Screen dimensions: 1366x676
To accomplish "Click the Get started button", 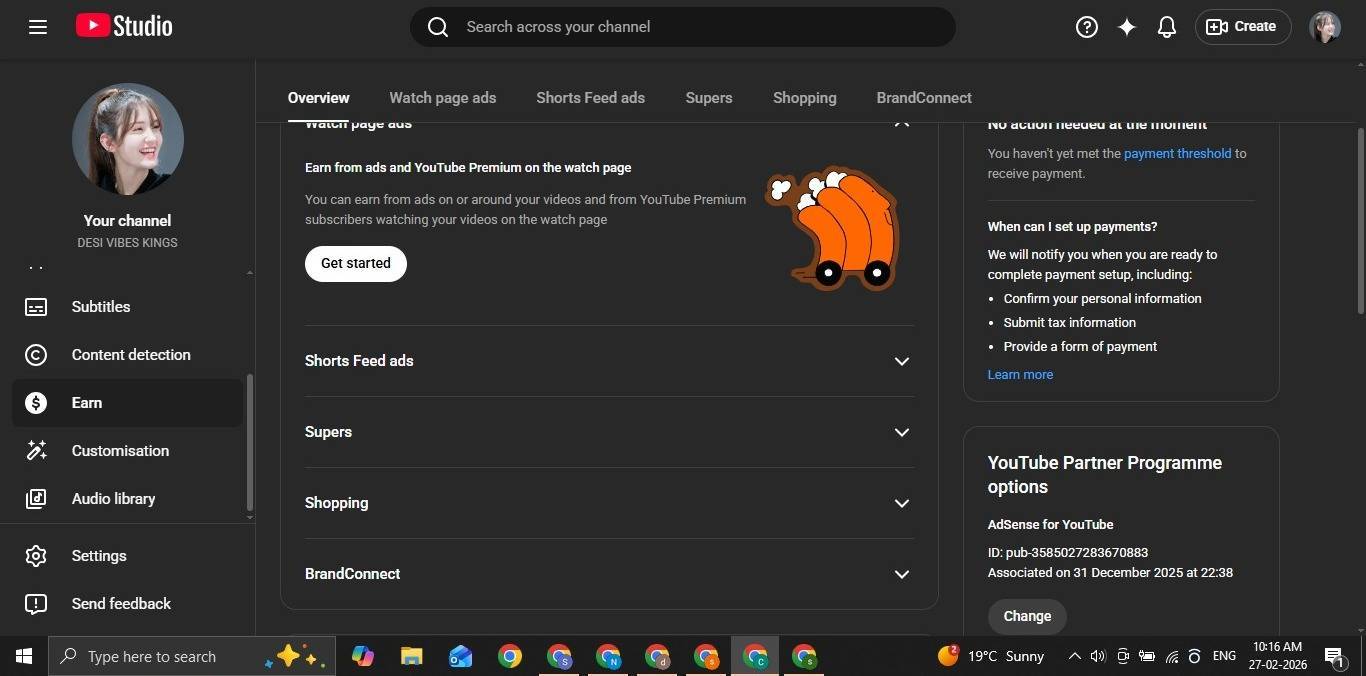I will 355,263.
